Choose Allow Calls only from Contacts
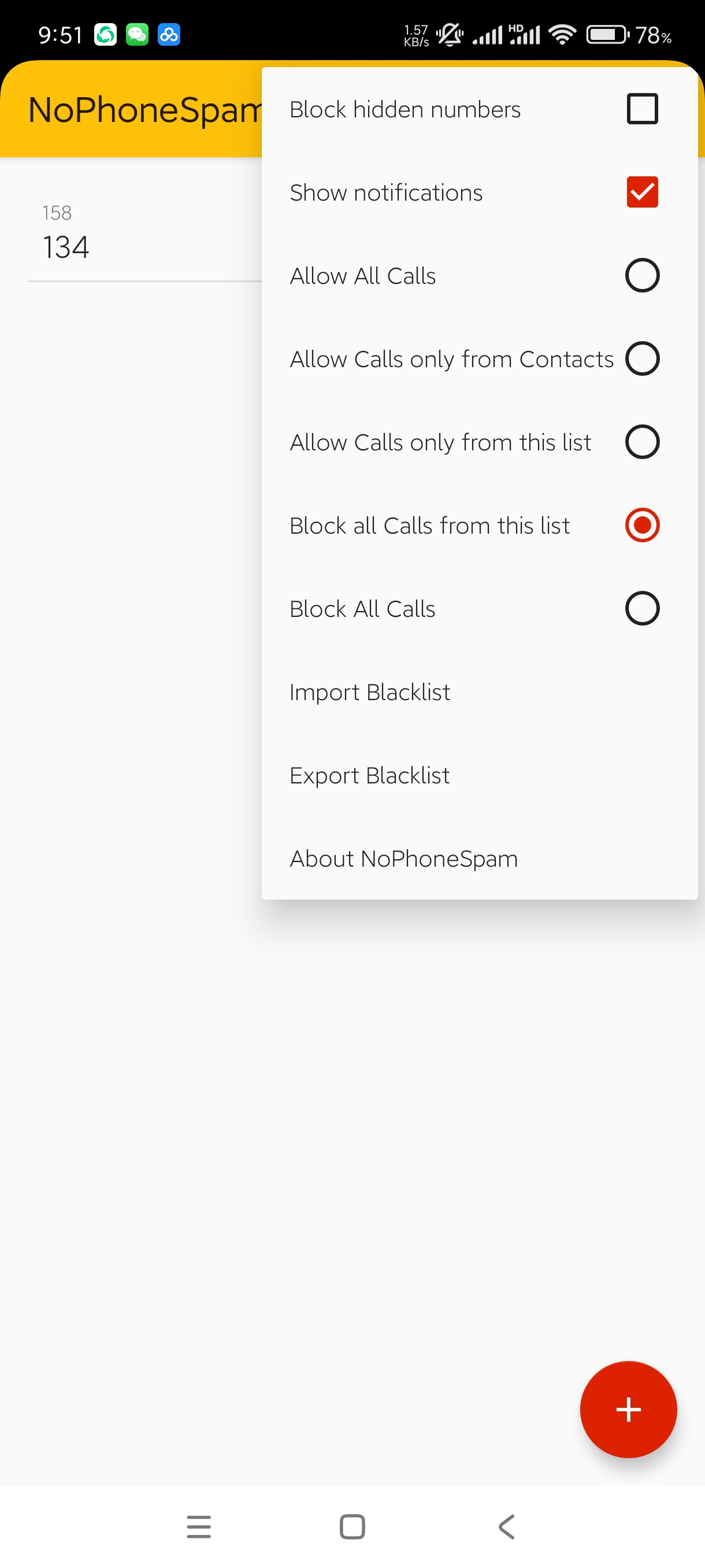This screenshot has height=1568, width=705. (x=642, y=359)
